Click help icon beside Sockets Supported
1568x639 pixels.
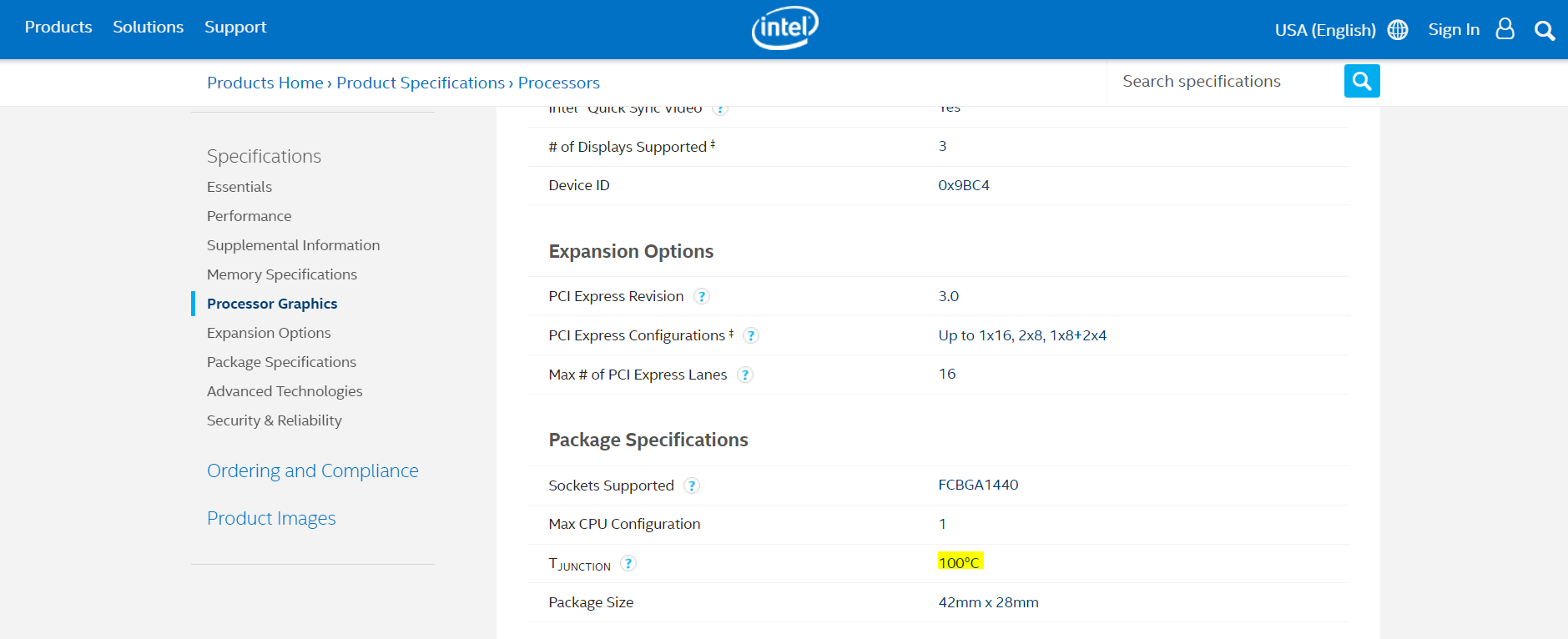click(x=692, y=486)
